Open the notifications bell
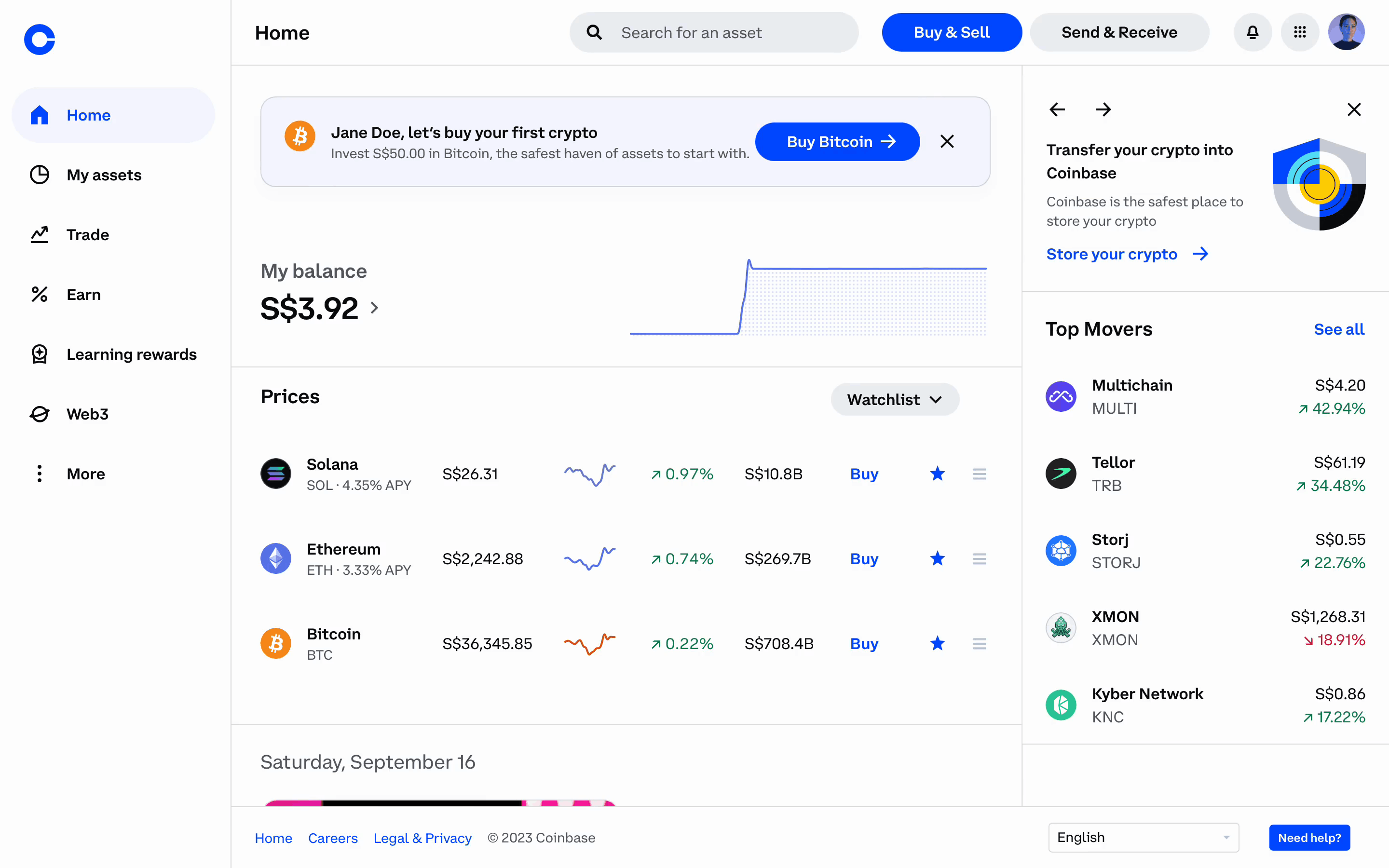 1253,33
